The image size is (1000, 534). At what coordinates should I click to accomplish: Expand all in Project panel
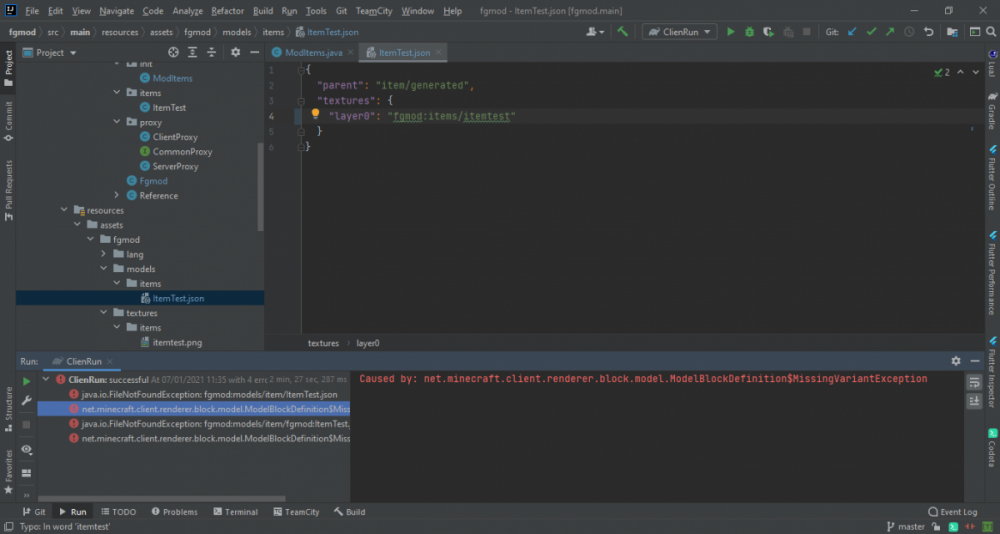pyautogui.click(x=193, y=52)
